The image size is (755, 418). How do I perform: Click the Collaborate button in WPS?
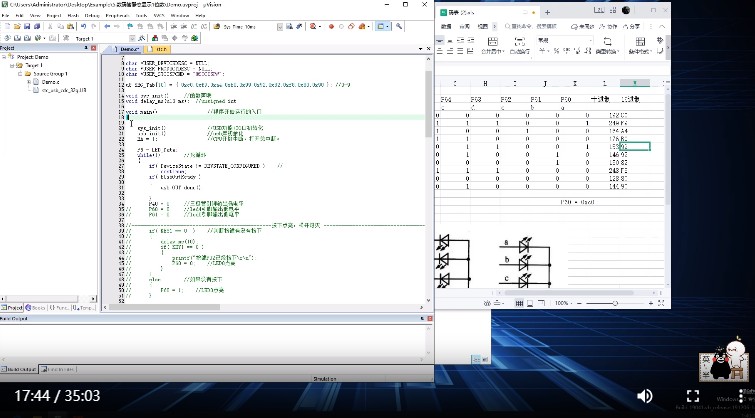(609, 26)
